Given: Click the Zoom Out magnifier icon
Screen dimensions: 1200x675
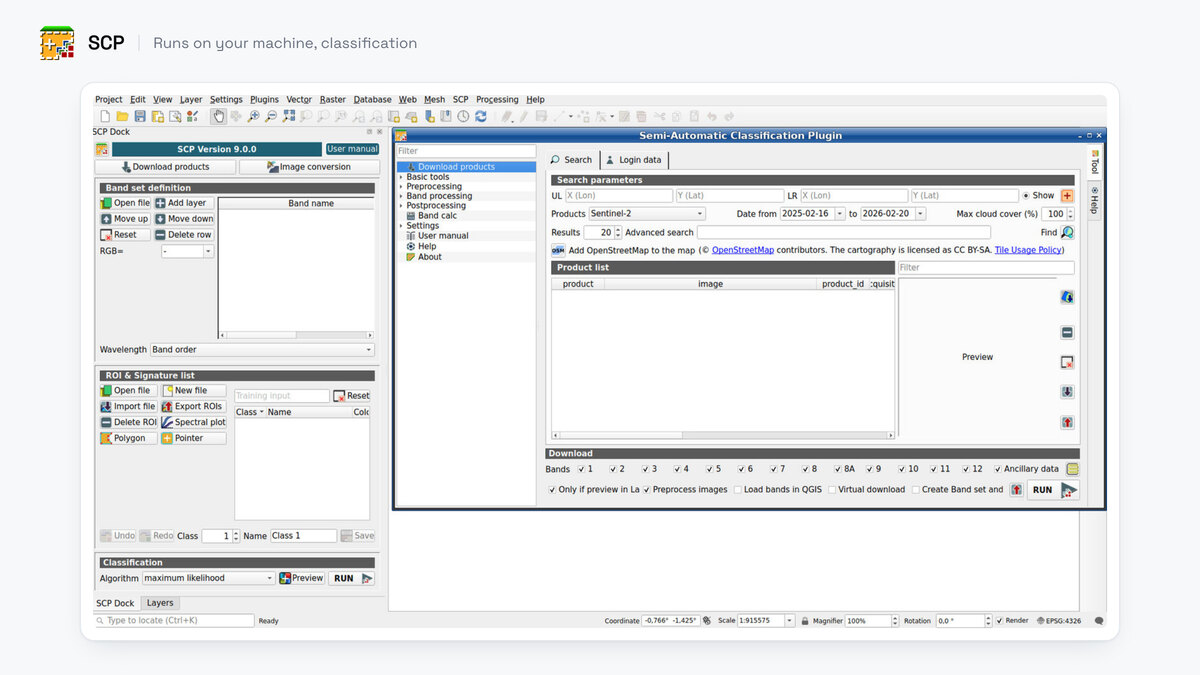Looking at the screenshot, I should click(x=271, y=116).
